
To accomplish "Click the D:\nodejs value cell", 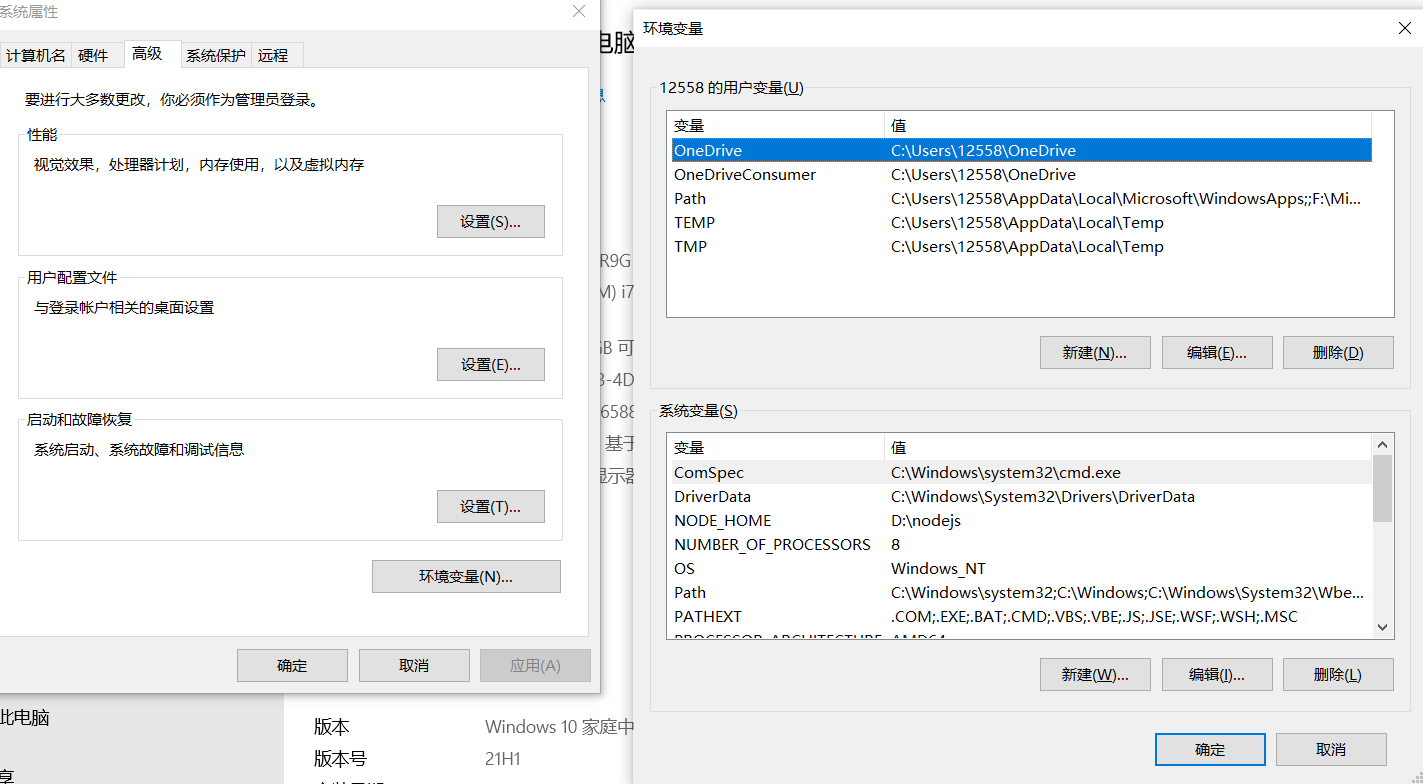I will coord(926,521).
